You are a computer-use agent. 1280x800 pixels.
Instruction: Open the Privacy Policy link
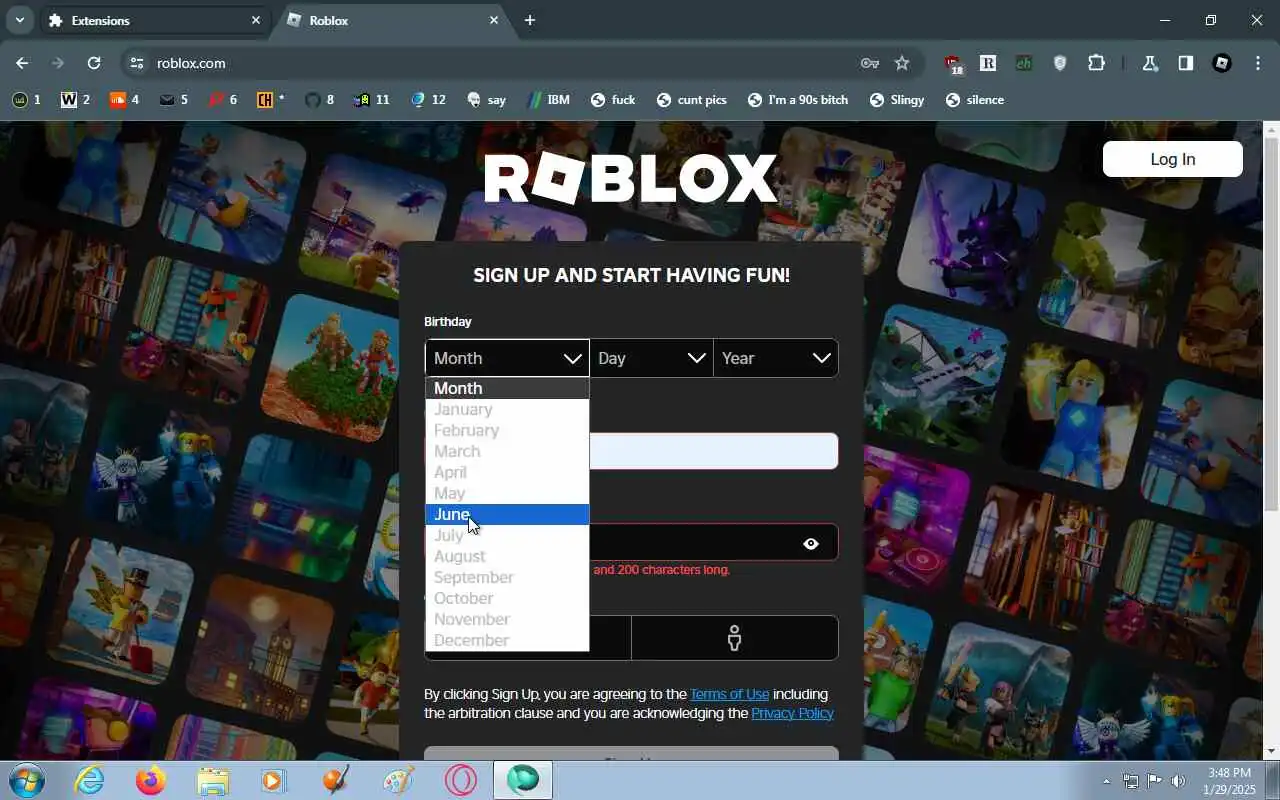coord(792,713)
